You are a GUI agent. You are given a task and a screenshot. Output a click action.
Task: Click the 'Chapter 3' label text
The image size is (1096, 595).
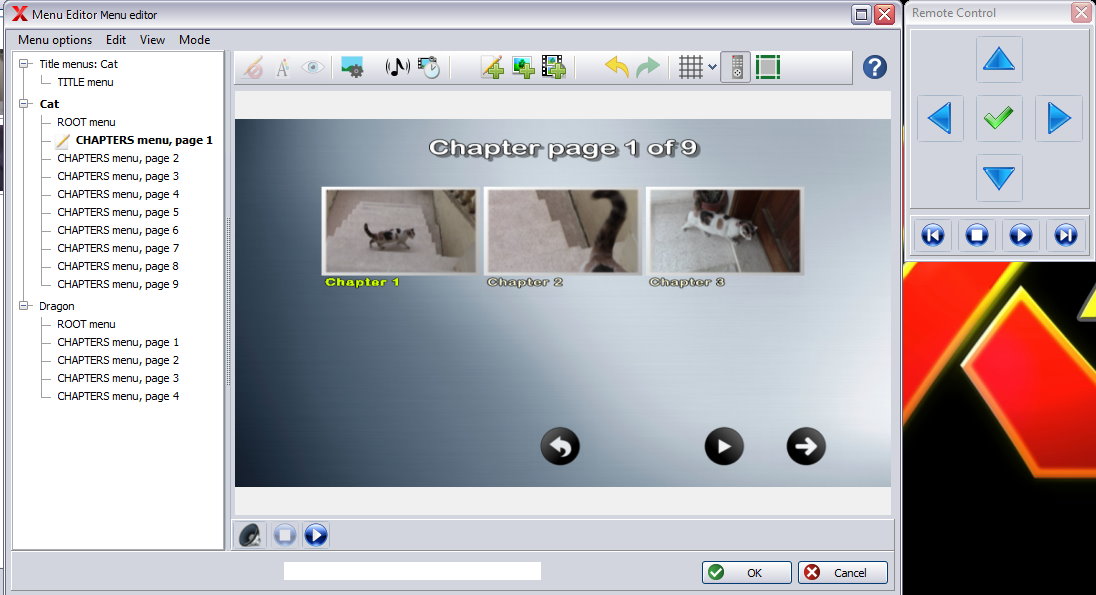(x=686, y=282)
